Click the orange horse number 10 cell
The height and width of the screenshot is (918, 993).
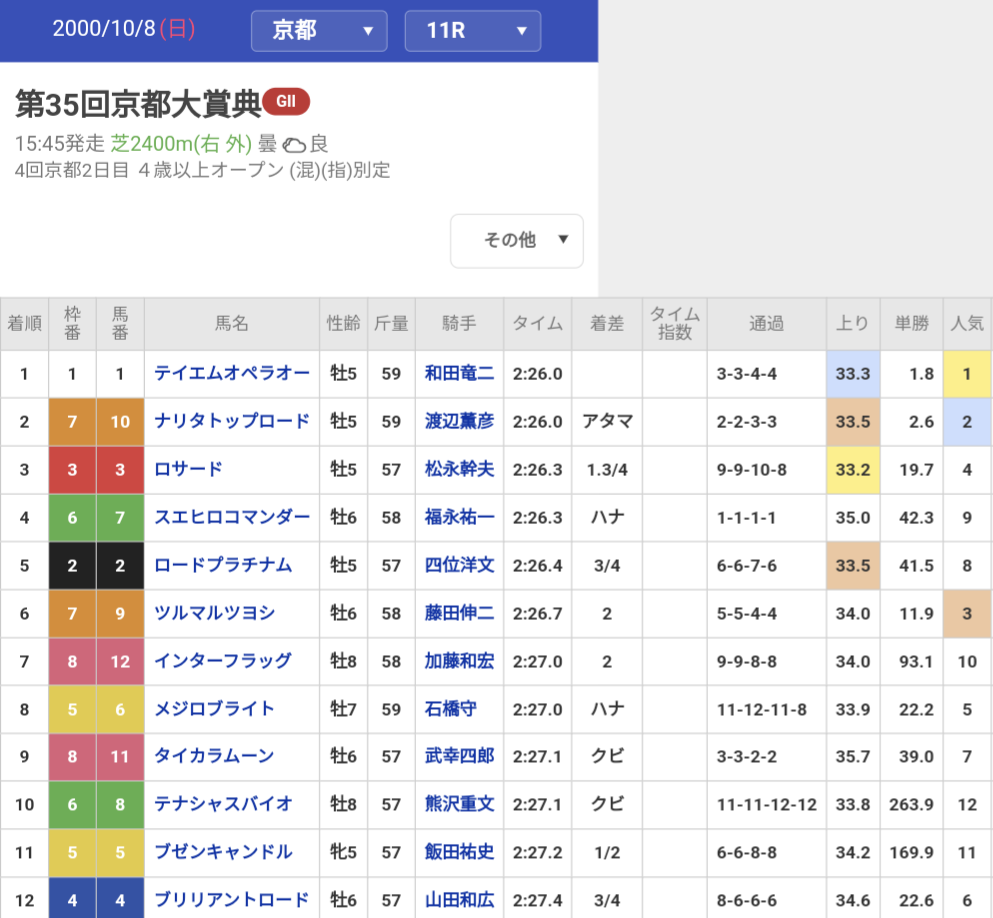click(x=120, y=422)
